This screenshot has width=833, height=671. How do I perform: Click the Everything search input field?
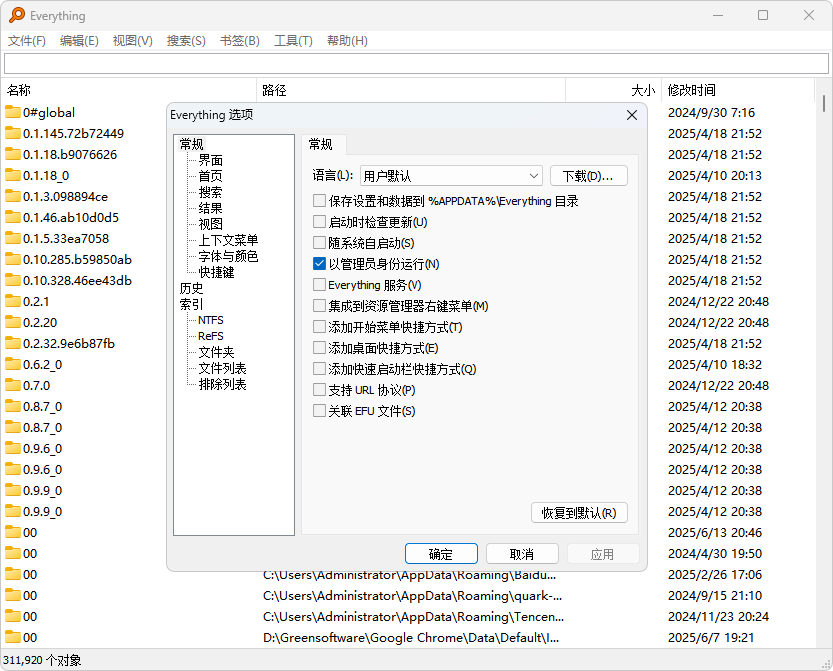tap(416, 63)
